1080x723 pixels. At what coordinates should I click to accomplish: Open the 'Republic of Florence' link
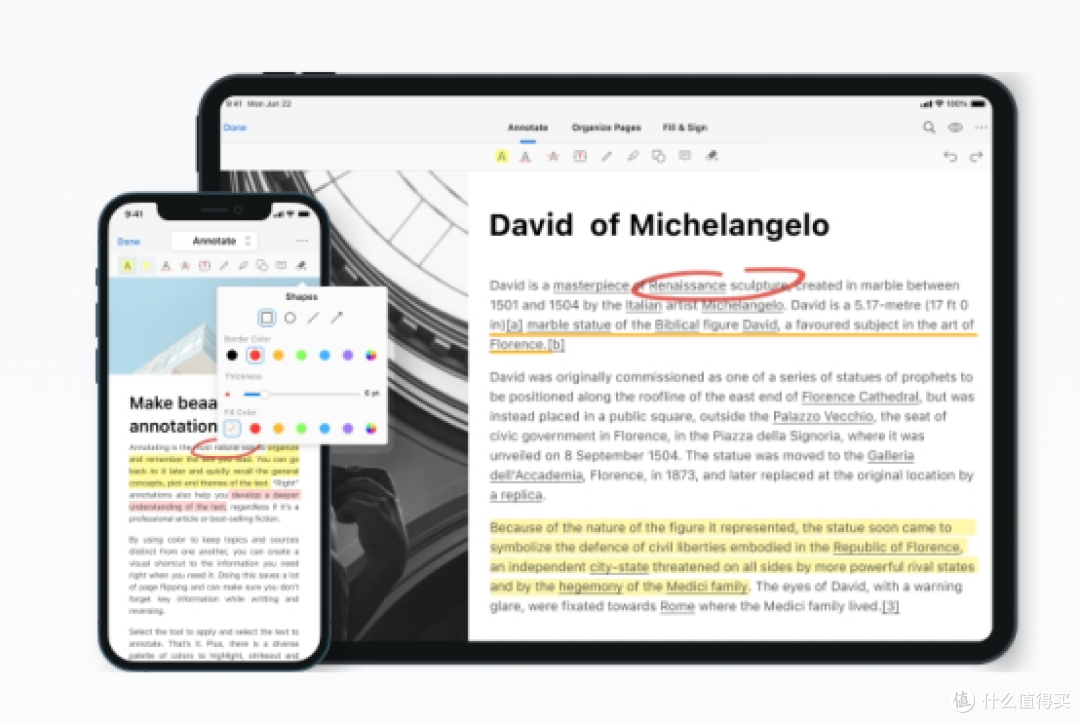click(896, 547)
